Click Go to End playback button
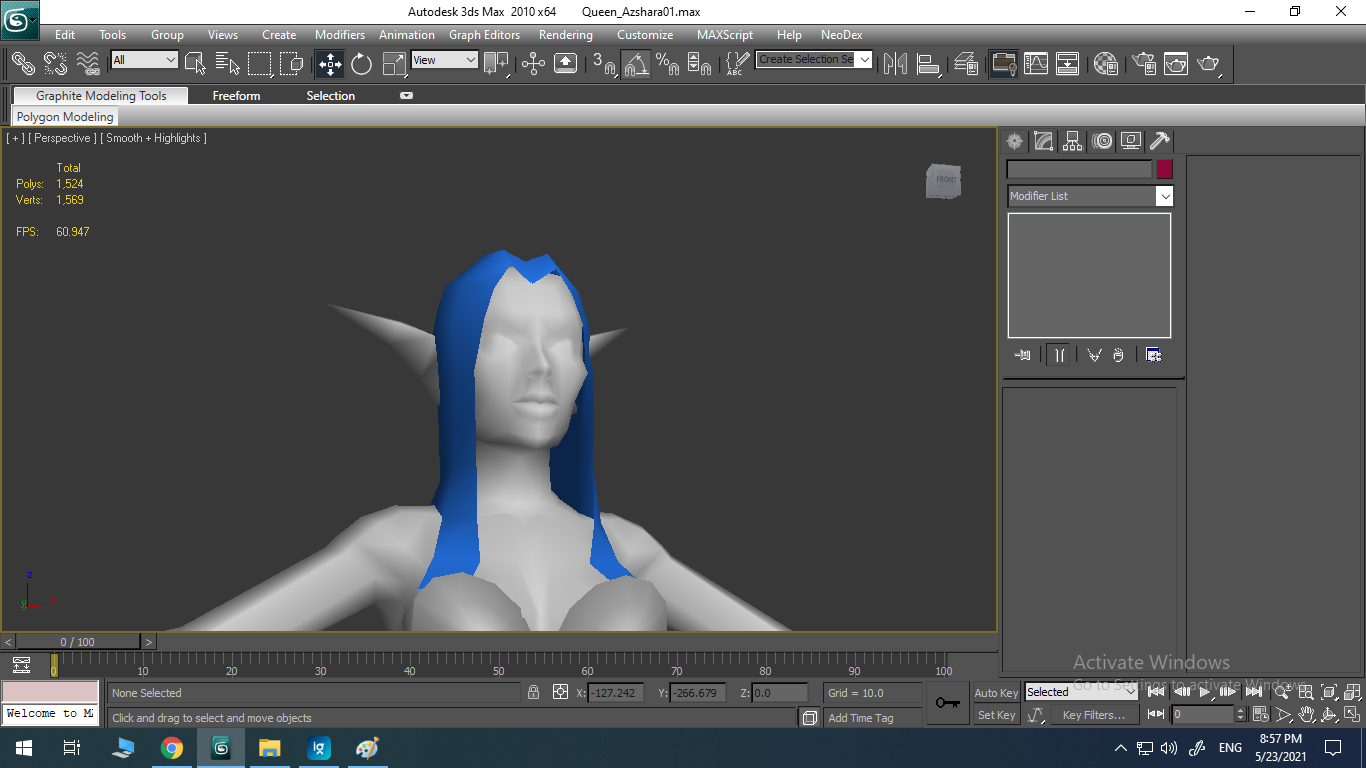 point(1254,692)
